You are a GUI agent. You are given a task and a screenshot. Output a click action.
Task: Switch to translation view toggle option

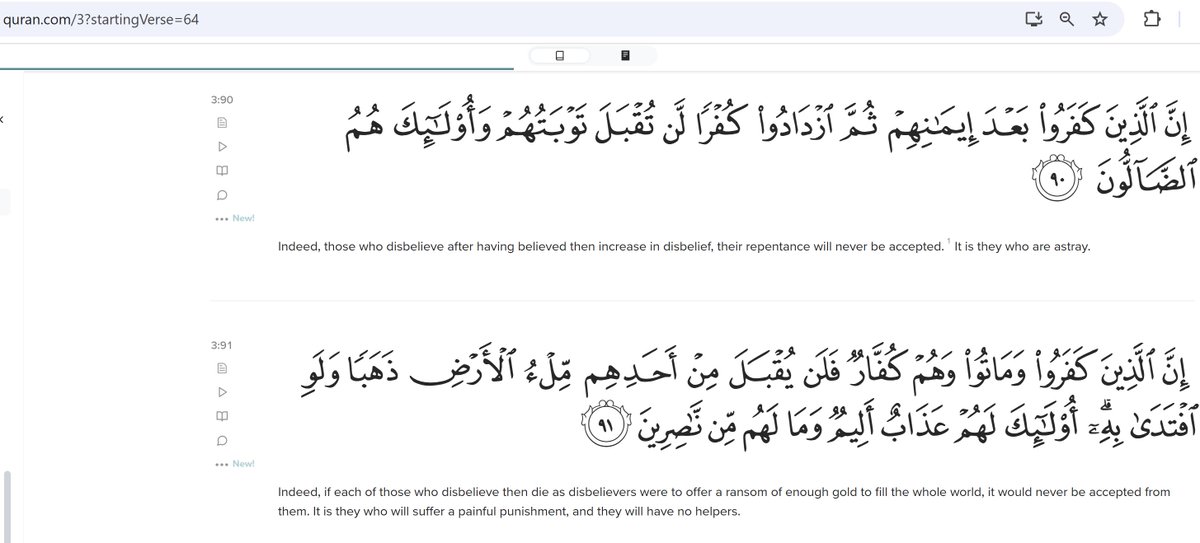[x=559, y=55]
